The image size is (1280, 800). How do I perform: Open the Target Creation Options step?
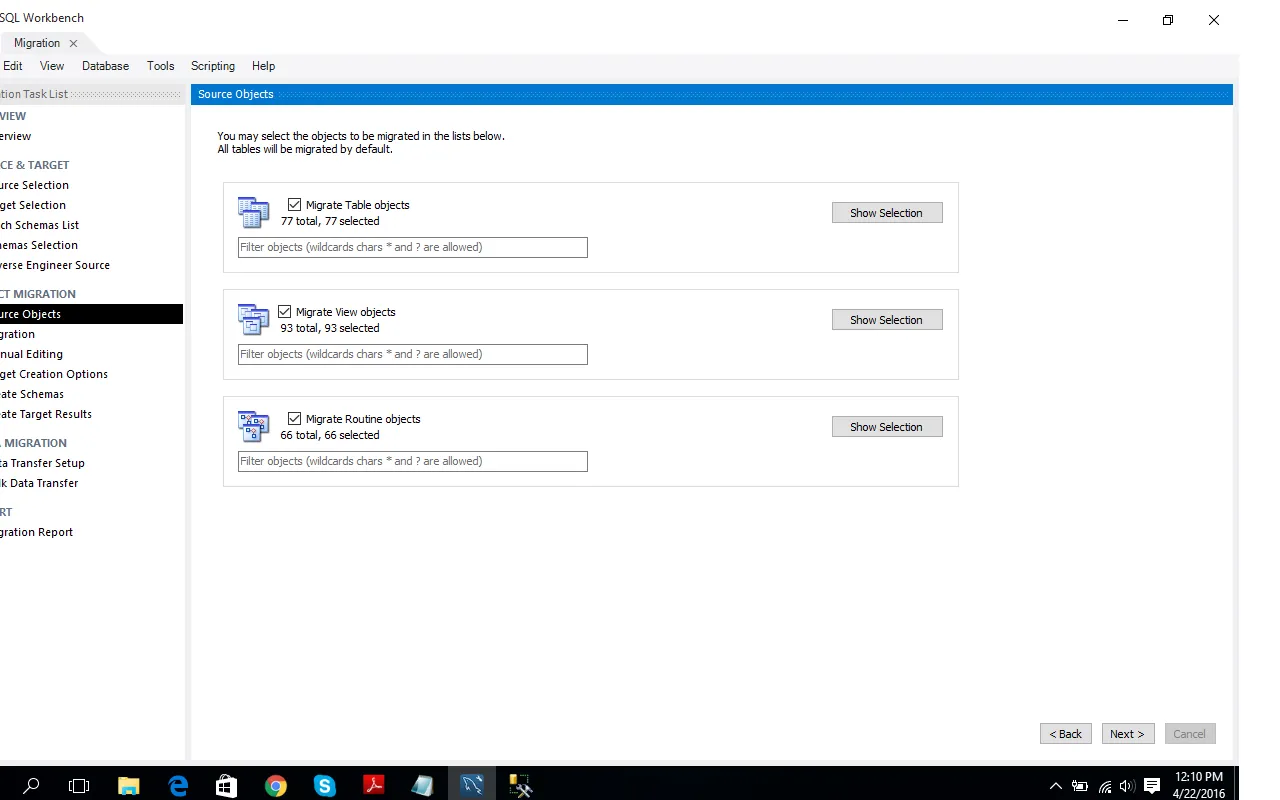(54, 374)
